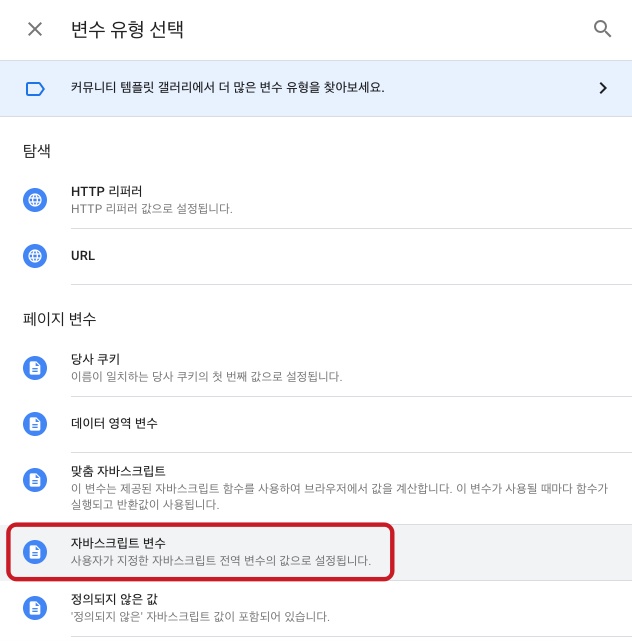Select the 맞춤 자바스크립트 variable type
The image size is (632, 641).
tap(316, 488)
